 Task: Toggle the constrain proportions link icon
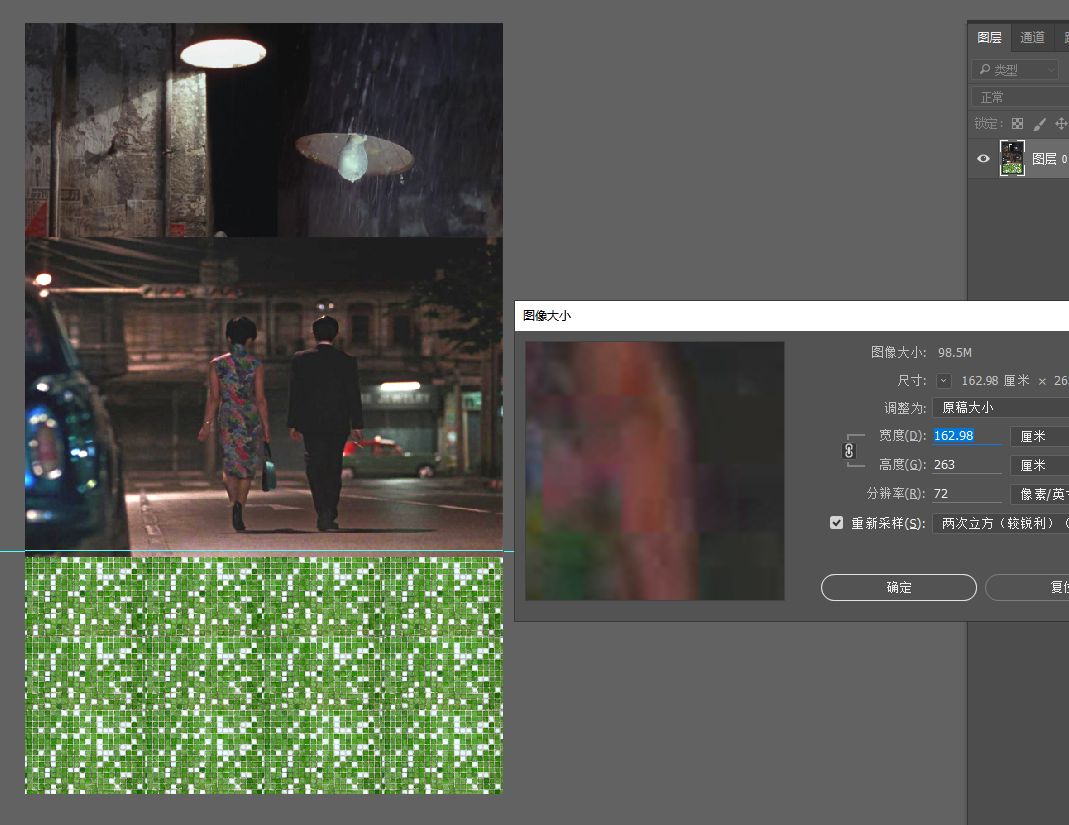849,451
